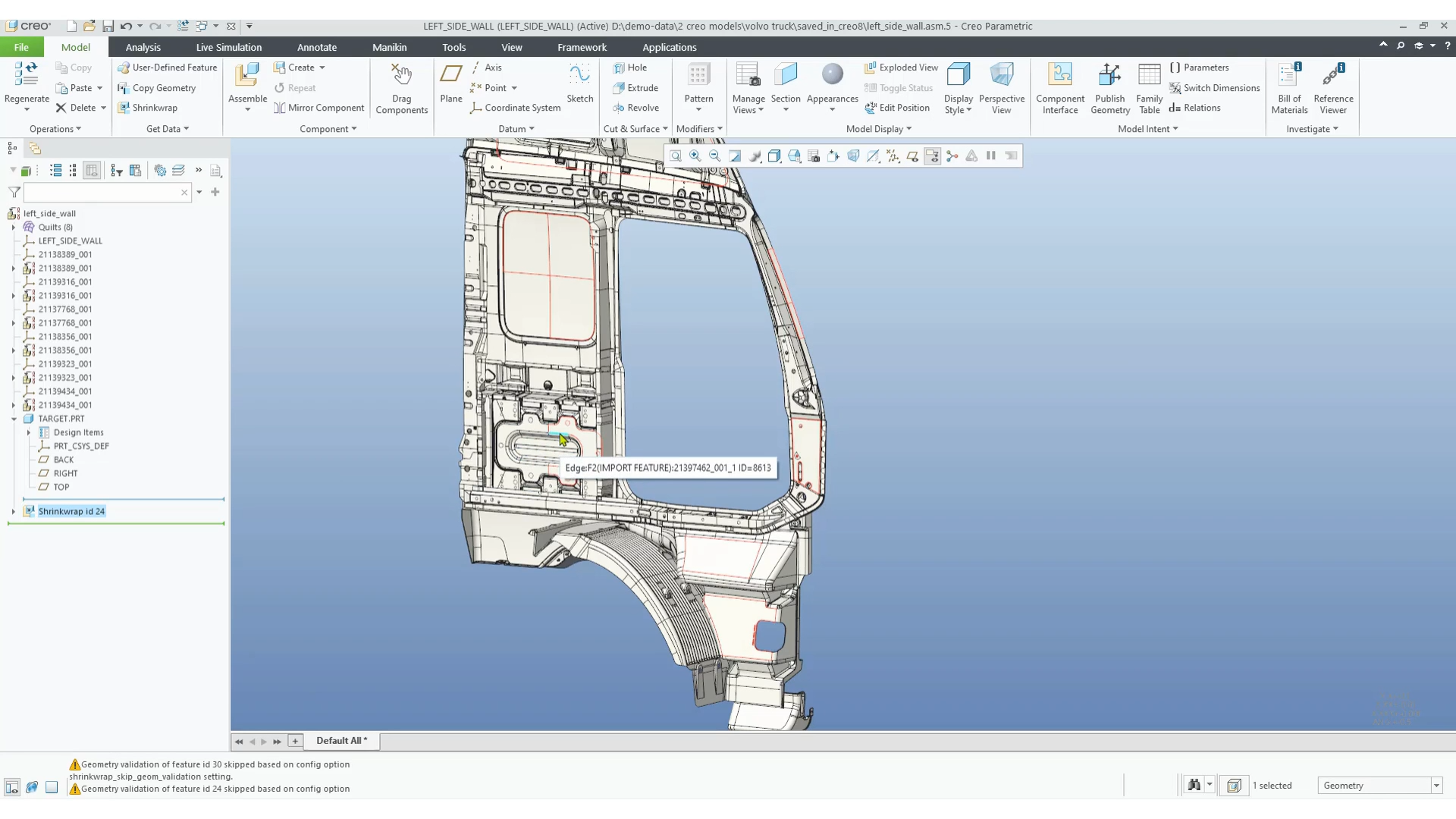Viewport: 1456px width, 819px height.
Task: Open the Model Display group dropdown
Action: tap(879, 129)
